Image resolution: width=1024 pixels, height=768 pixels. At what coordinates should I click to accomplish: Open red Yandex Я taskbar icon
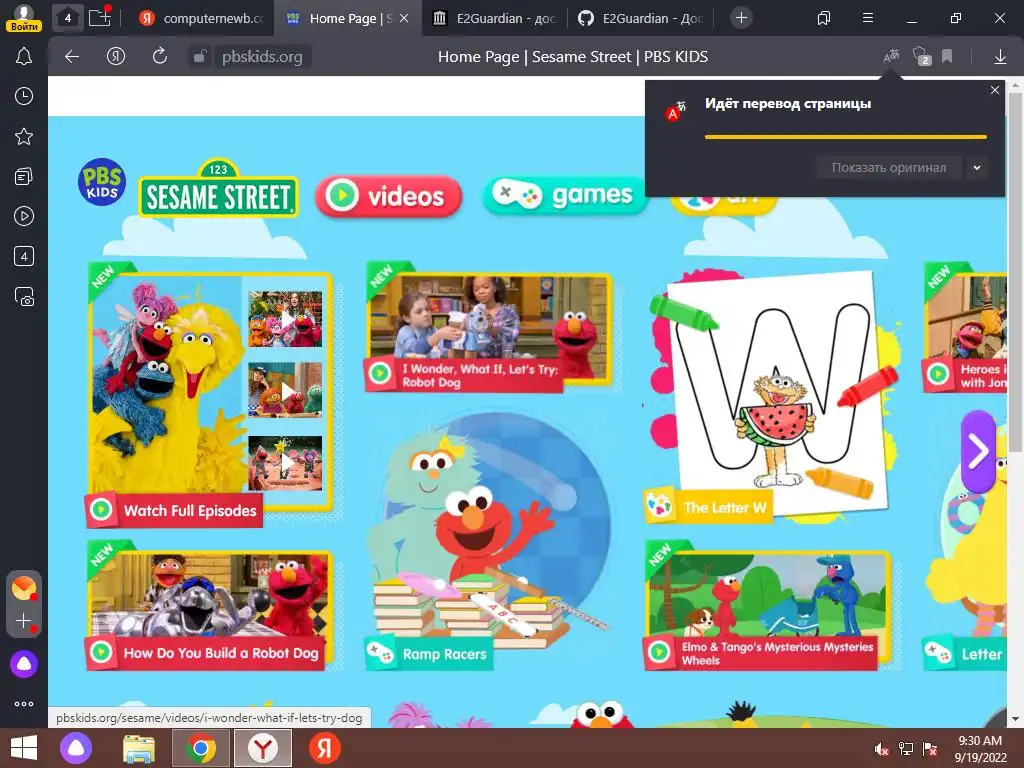click(325, 748)
